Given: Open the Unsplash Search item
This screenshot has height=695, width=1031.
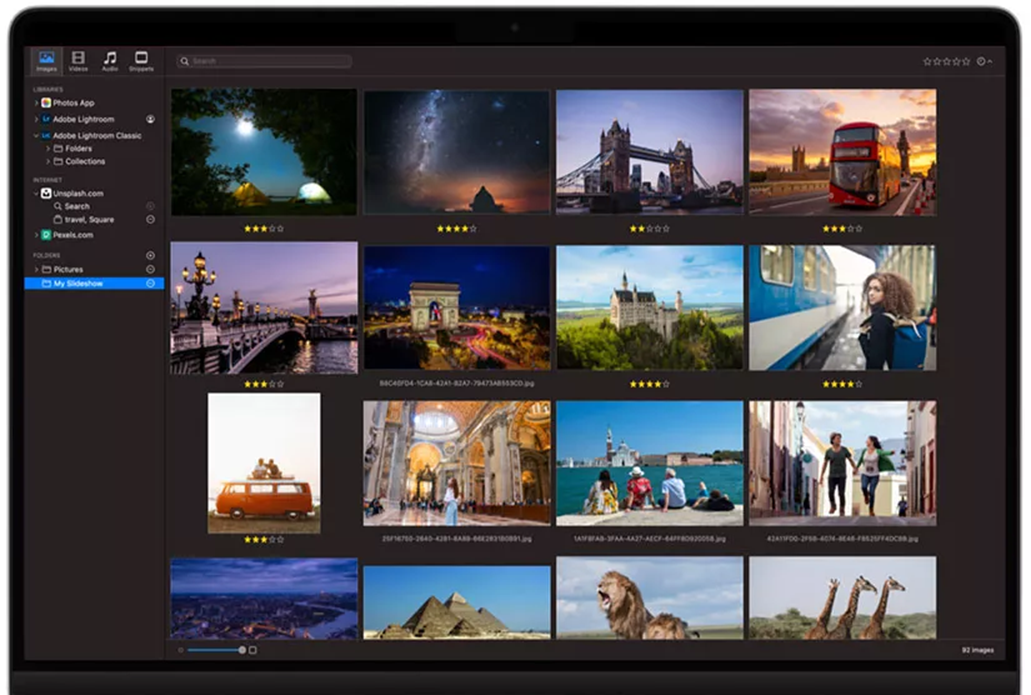Looking at the screenshot, I should (76, 206).
